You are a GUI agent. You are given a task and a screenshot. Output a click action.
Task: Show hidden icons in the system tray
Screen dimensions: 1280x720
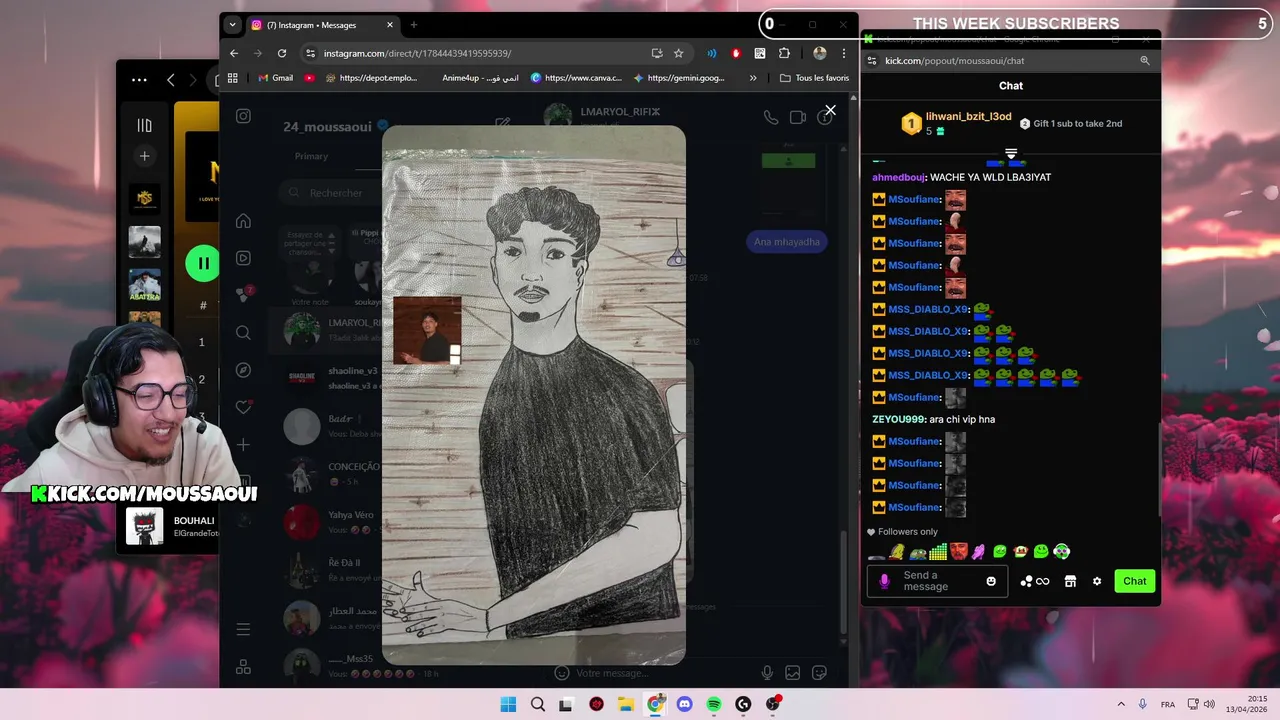click(1120, 704)
